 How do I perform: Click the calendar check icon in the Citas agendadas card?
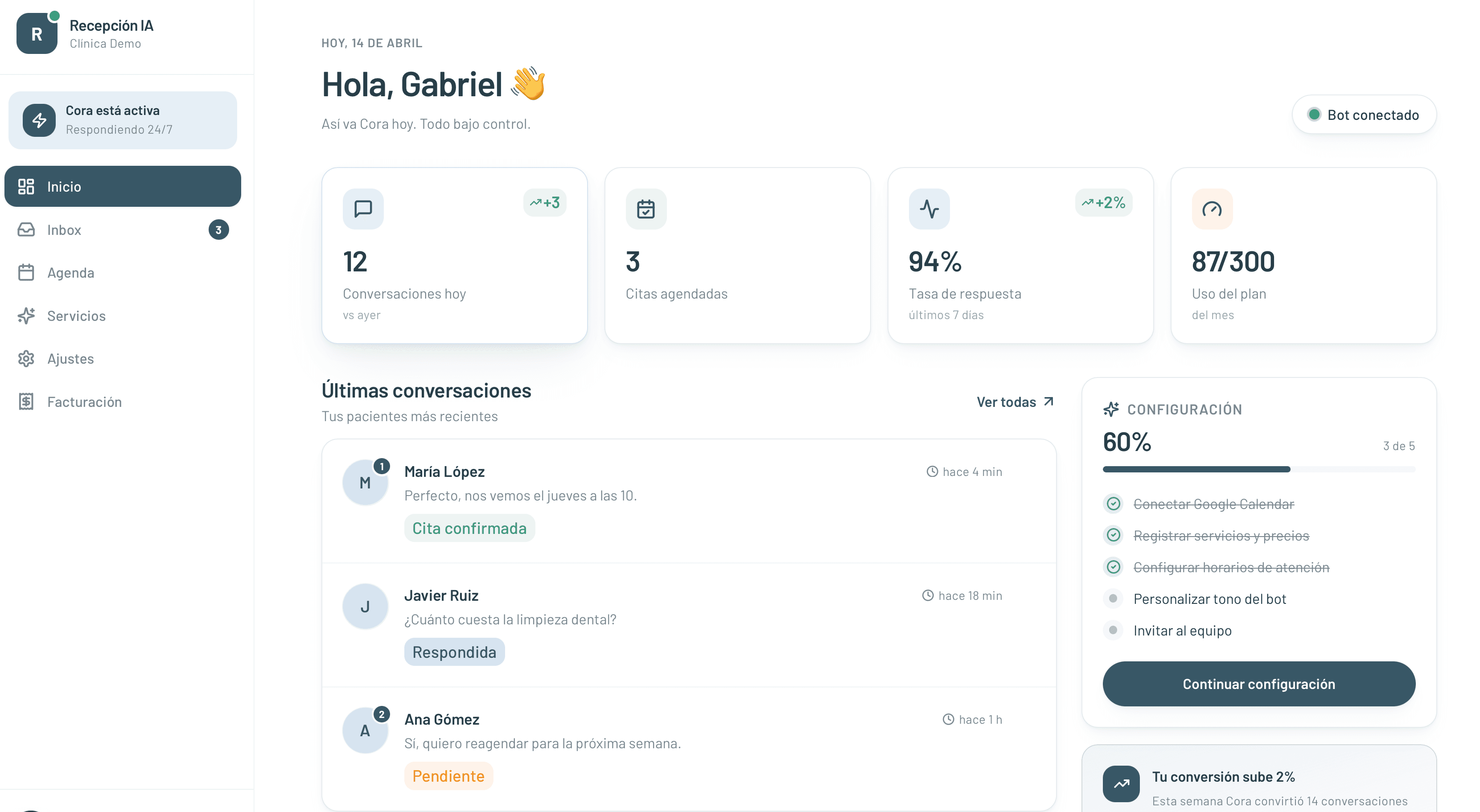[646, 209]
